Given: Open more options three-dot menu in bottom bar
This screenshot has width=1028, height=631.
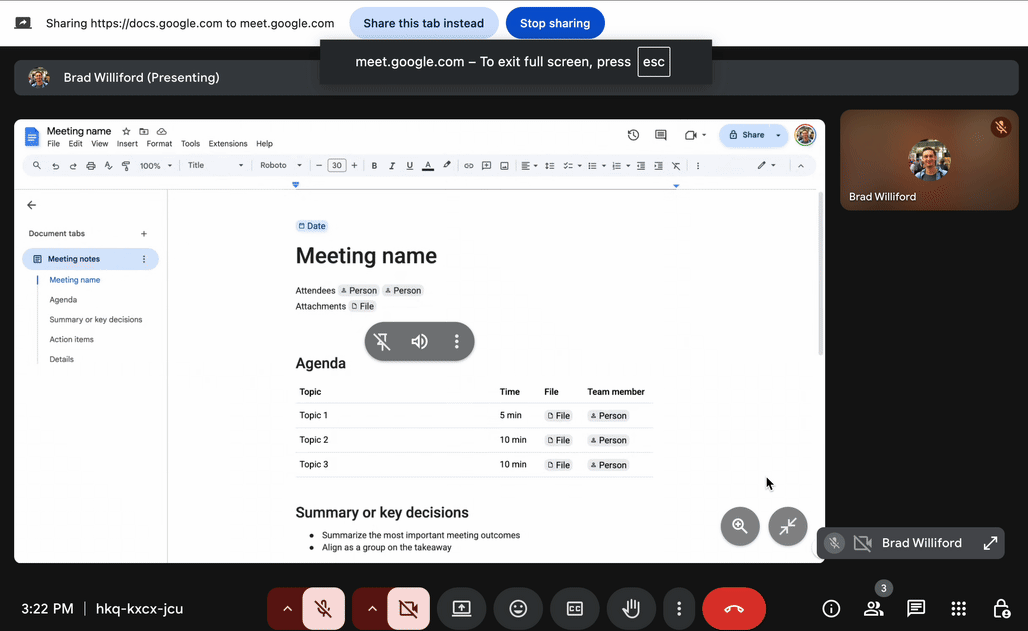Looking at the screenshot, I should coord(679,608).
